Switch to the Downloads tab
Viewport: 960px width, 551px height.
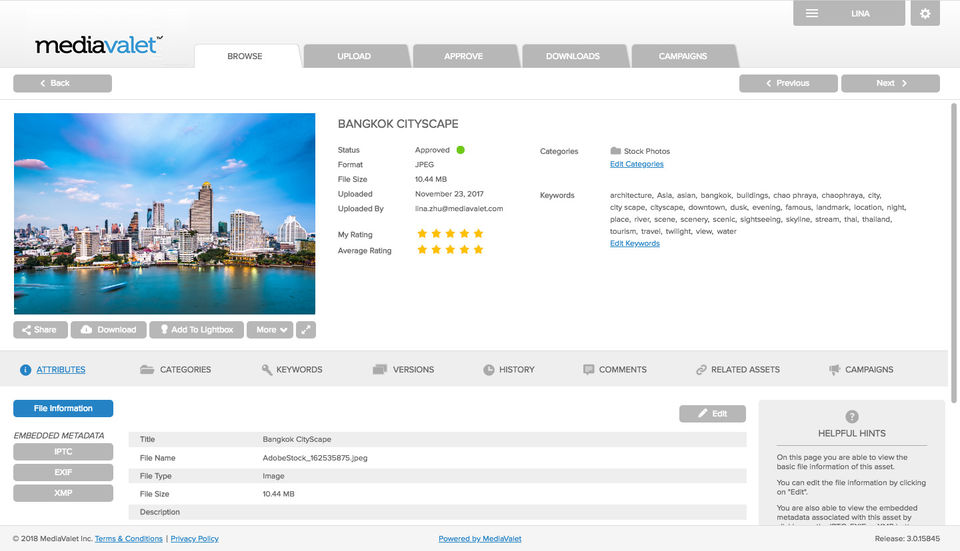coord(573,56)
